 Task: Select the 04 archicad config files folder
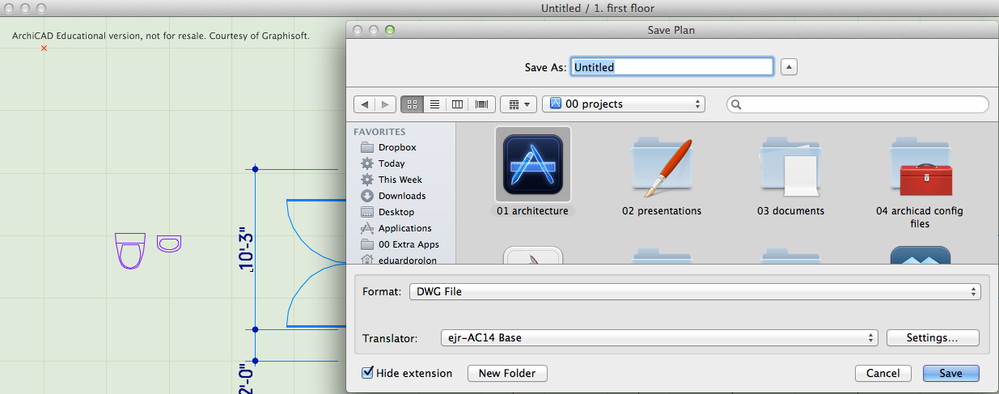tap(920, 166)
